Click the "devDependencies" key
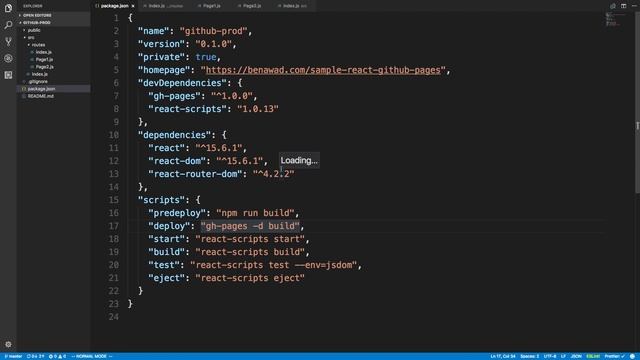Viewport: 640px width, 360px height. point(182,83)
